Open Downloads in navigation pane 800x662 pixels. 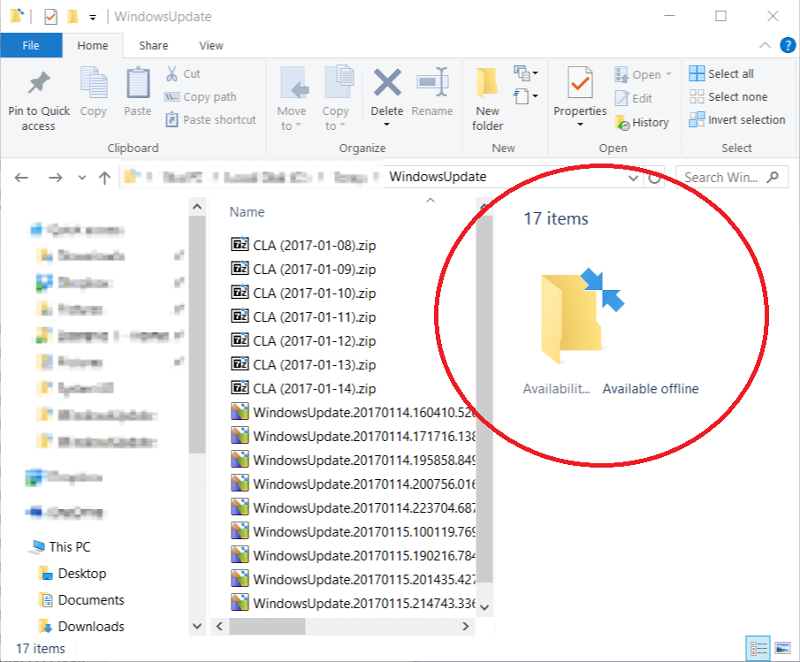(x=82, y=626)
